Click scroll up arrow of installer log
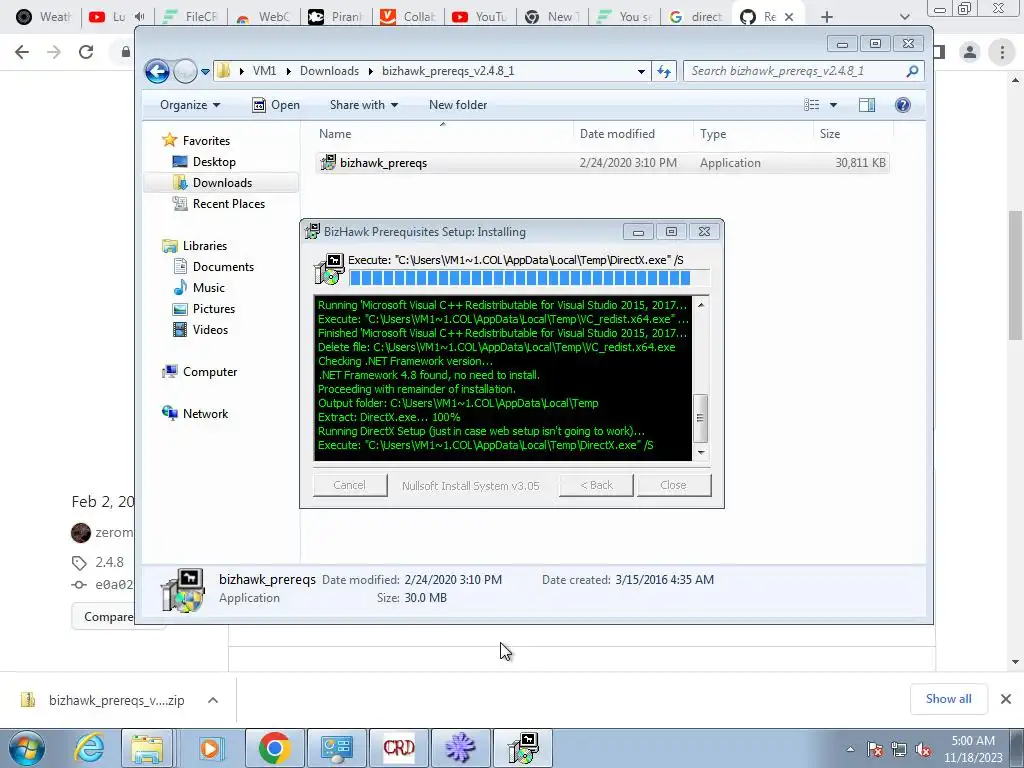Viewport: 1024px width, 768px height. (x=701, y=305)
